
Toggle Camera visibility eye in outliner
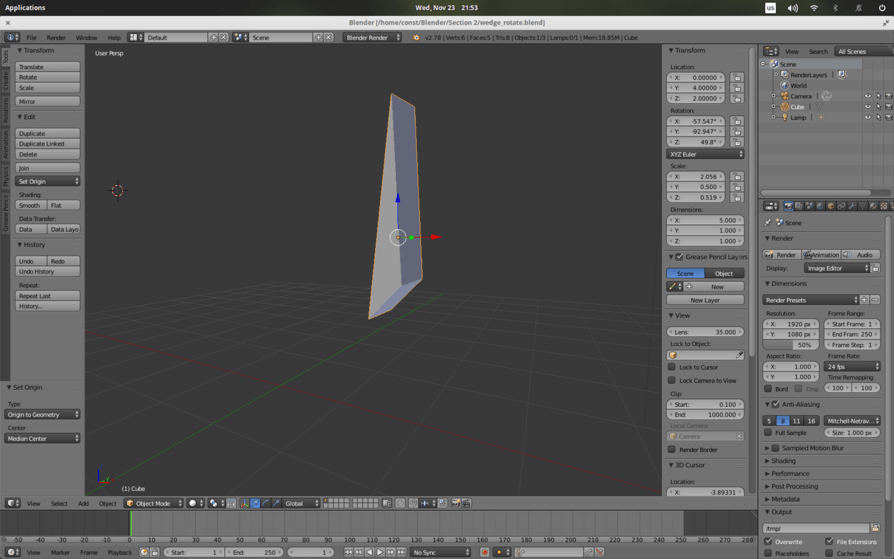(867, 96)
